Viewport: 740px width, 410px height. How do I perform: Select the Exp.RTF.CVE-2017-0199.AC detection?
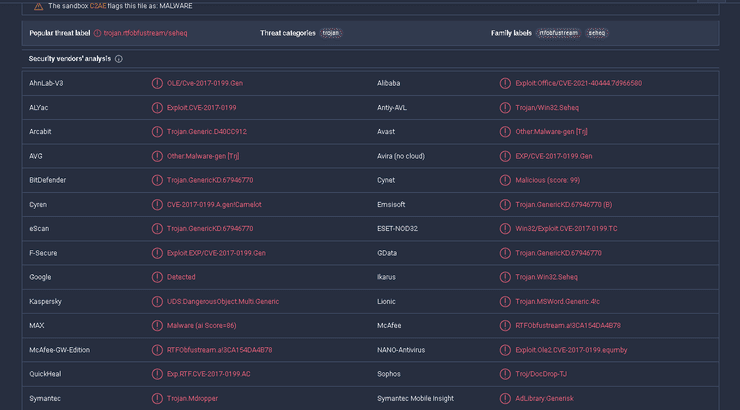pyautogui.click(x=209, y=374)
